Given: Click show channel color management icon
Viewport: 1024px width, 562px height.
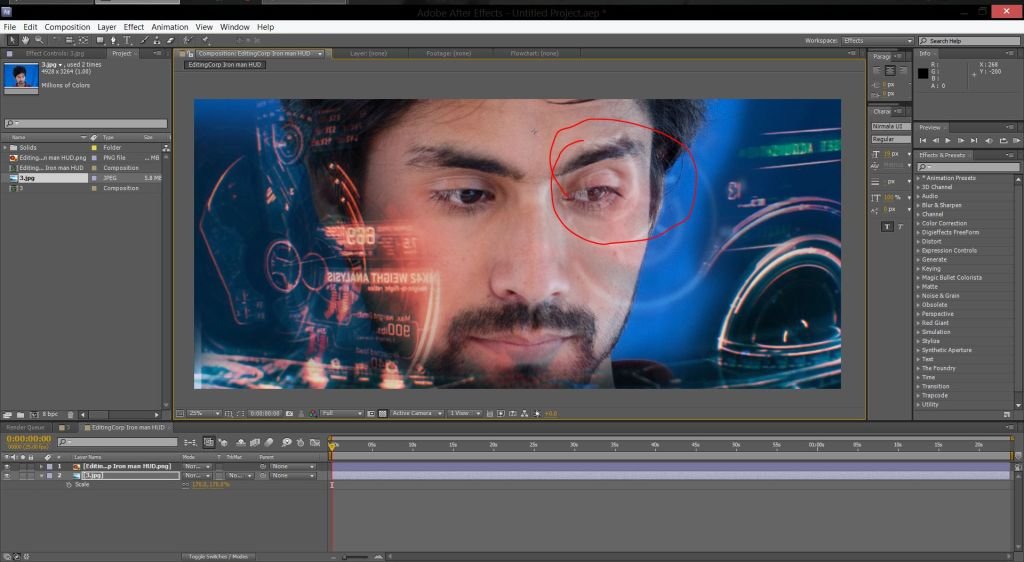Looking at the screenshot, I should 313,413.
